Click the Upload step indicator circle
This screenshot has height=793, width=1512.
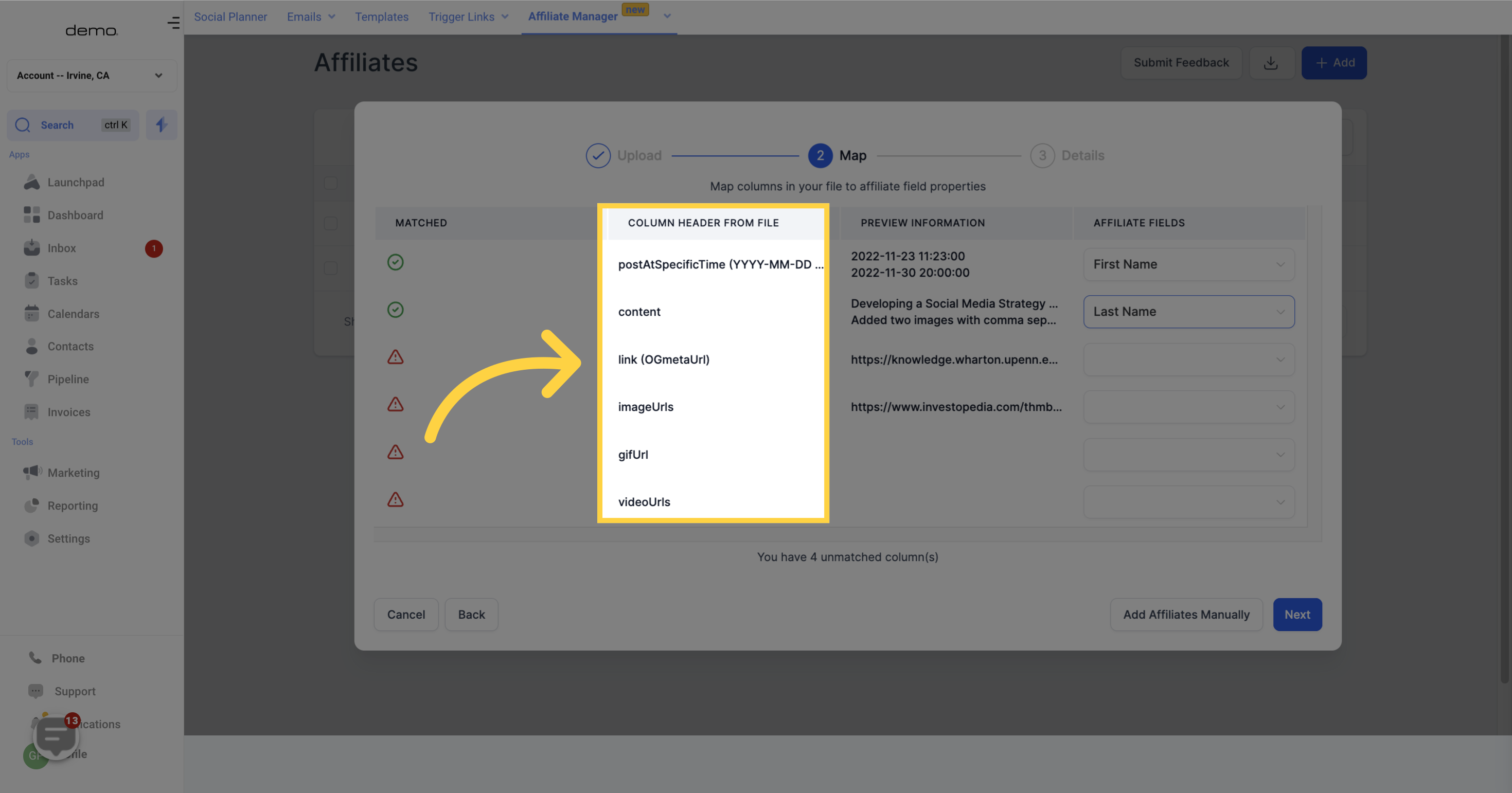[x=598, y=155]
